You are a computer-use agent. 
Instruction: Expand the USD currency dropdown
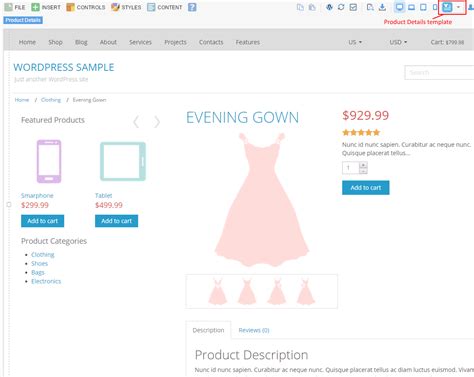coord(398,42)
